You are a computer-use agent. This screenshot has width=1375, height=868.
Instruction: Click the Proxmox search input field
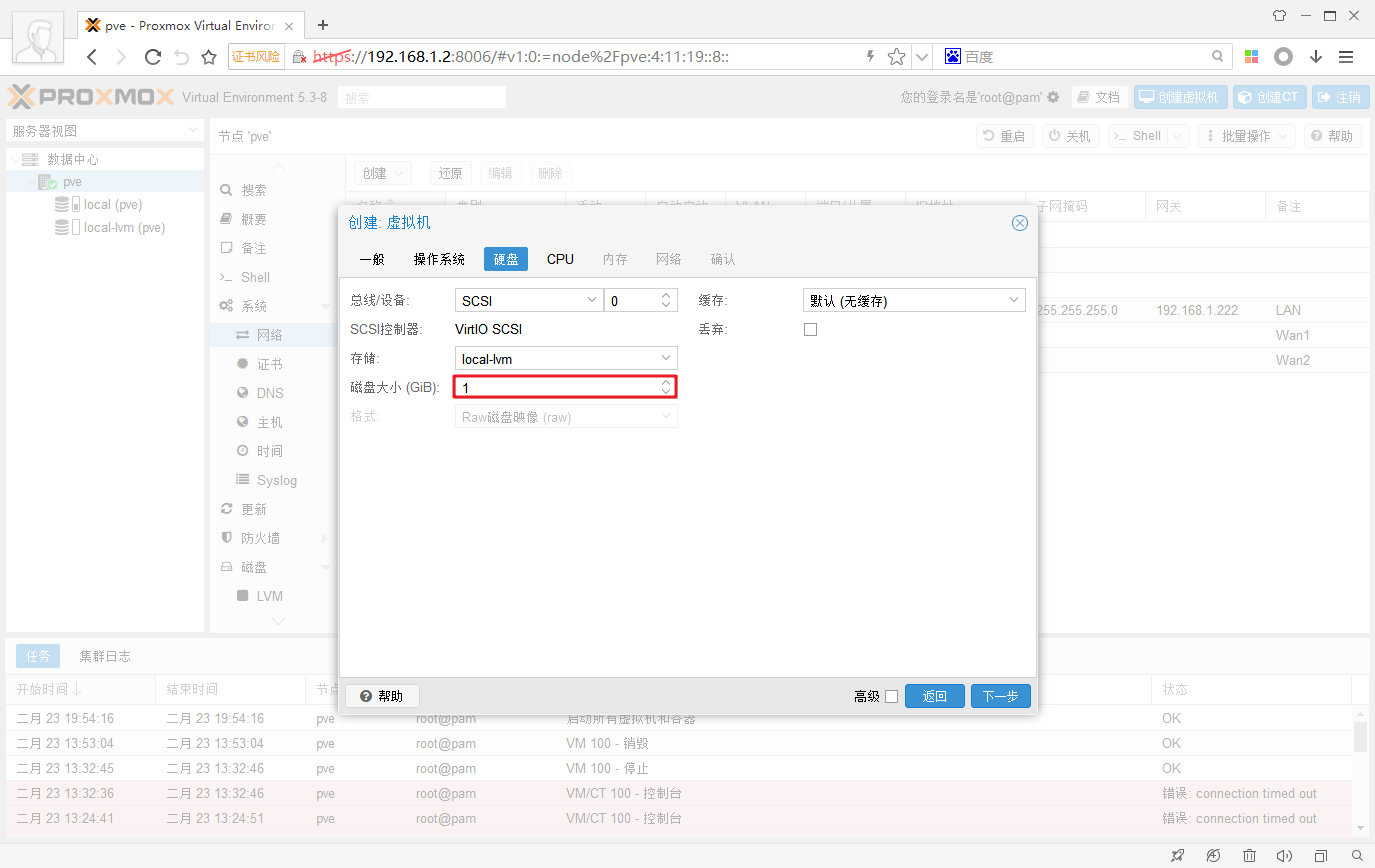pos(422,97)
